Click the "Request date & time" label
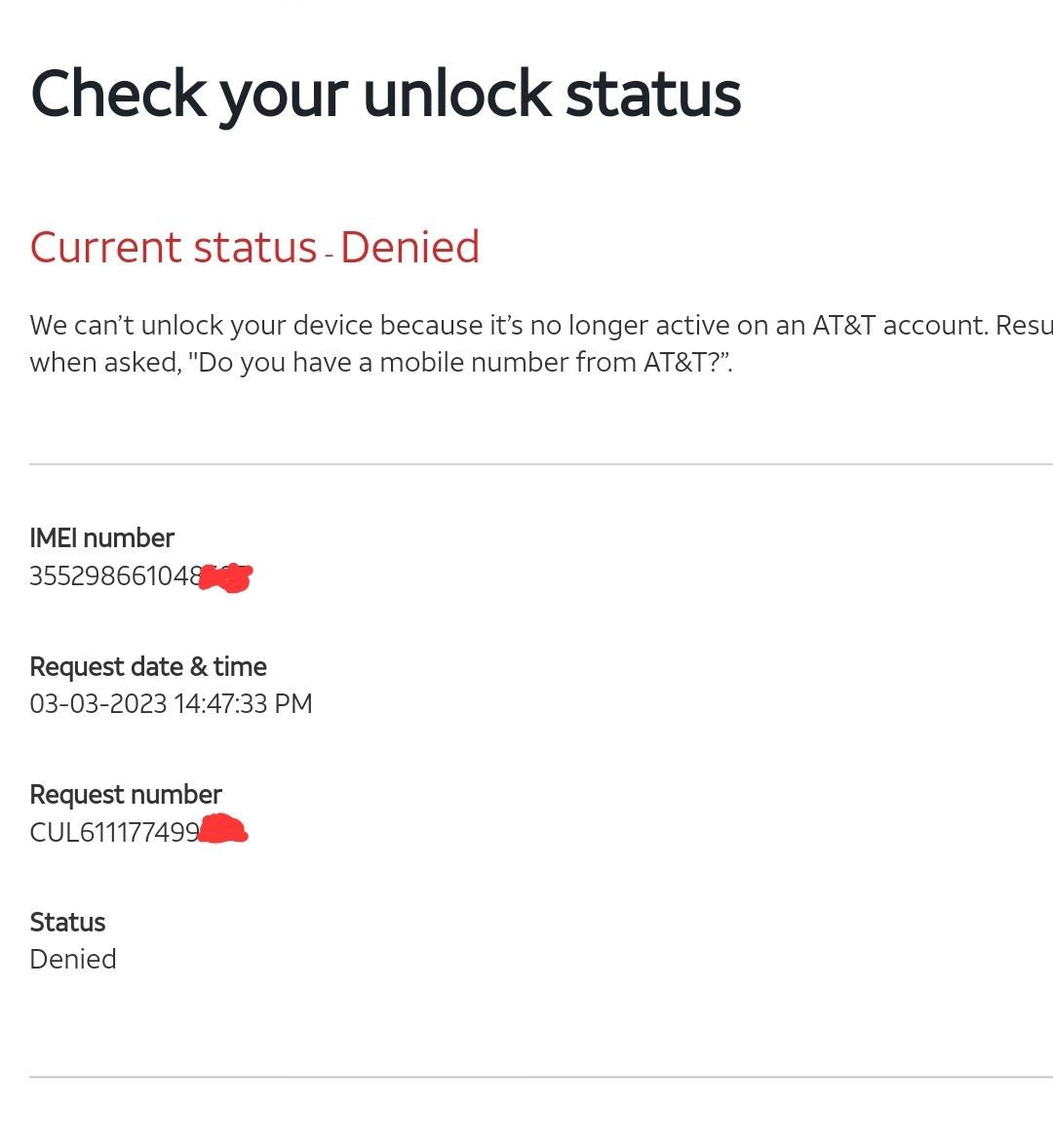Image resolution: width=1053 pixels, height=1148 pixels. 148,666
